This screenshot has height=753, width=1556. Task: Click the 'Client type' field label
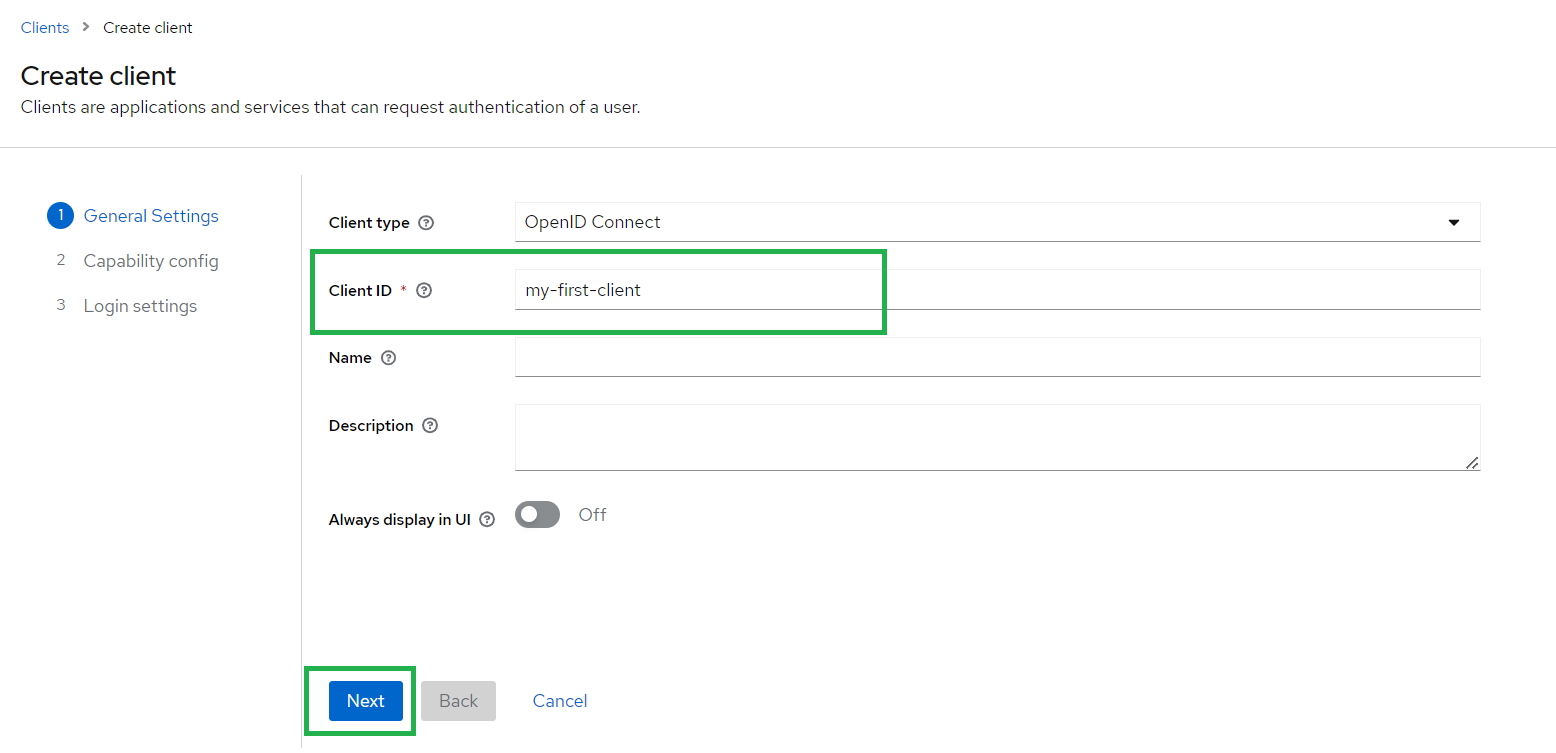[x=369, y=223]
